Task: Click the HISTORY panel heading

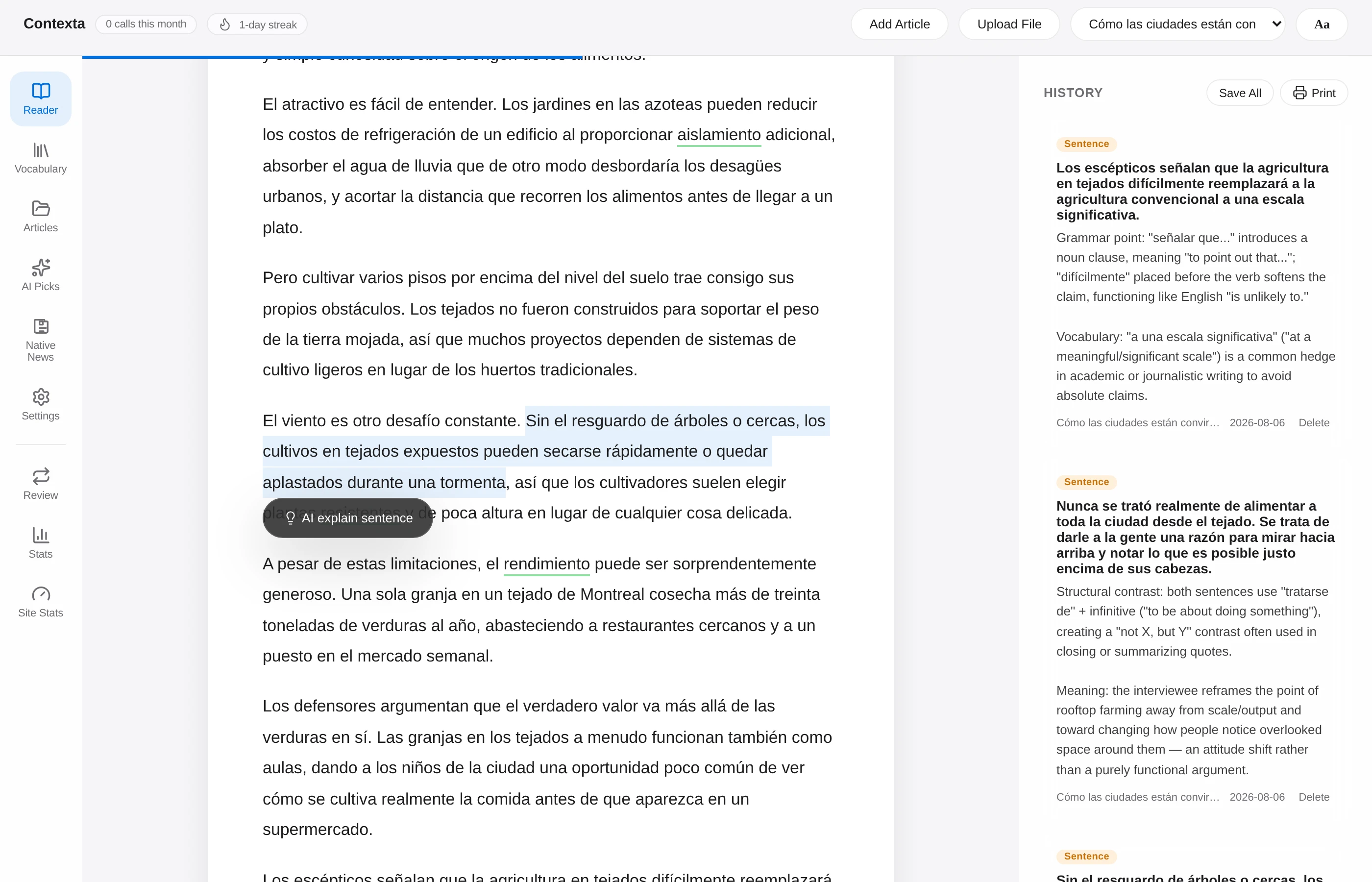Action: (1073, 93)
